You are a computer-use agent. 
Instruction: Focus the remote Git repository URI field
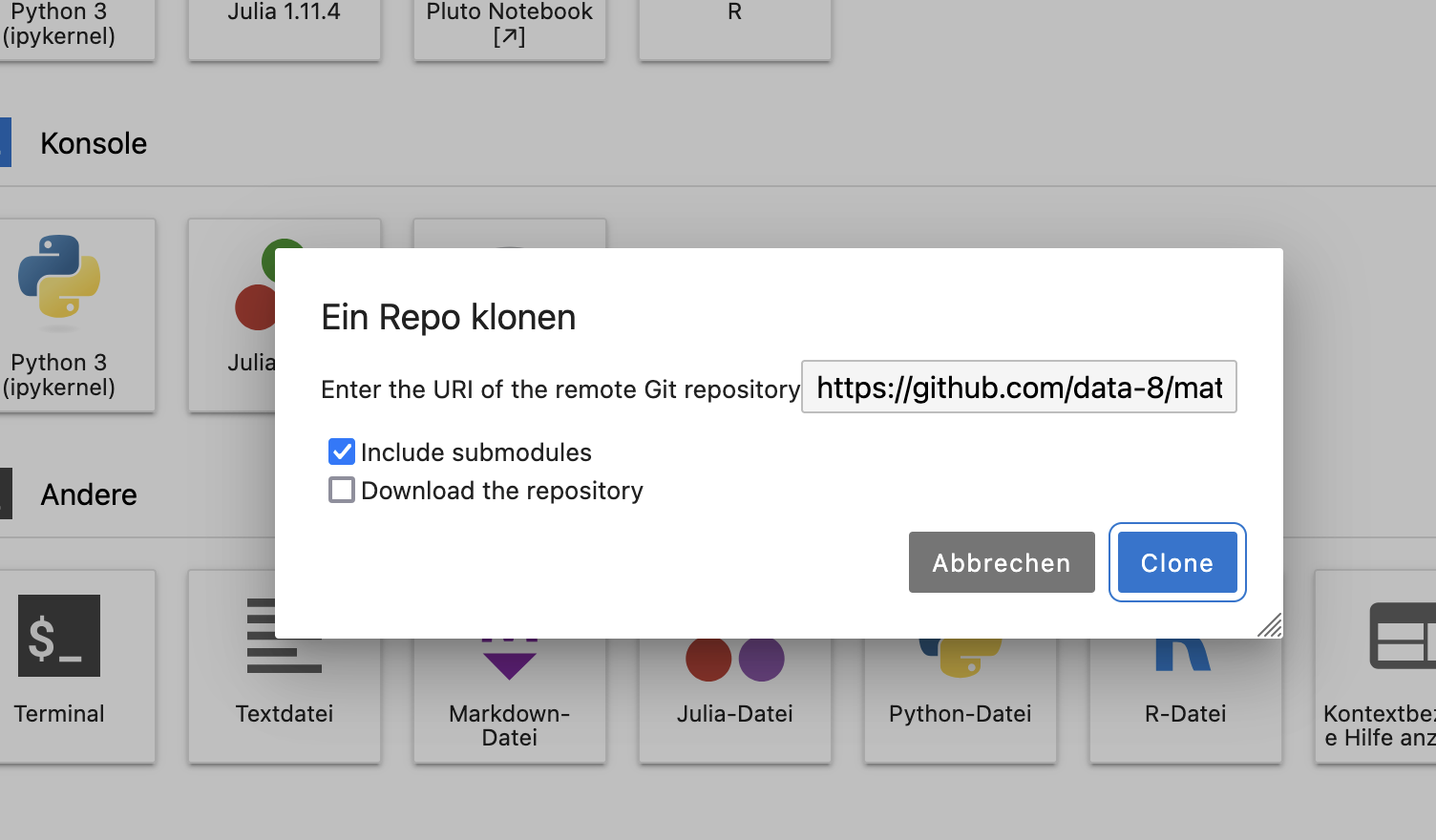1019,387
